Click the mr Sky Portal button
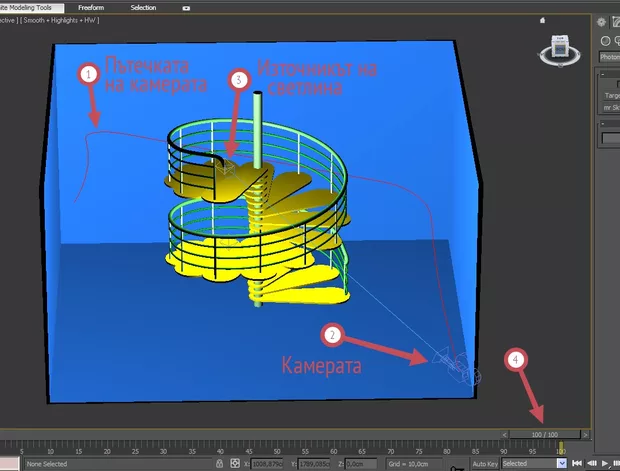 pos(611,105)
